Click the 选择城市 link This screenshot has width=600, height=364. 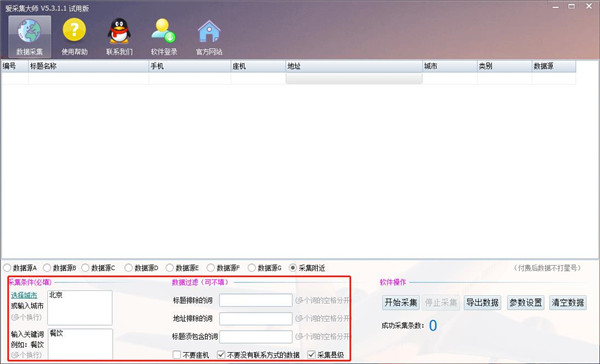tap(24, 295)
